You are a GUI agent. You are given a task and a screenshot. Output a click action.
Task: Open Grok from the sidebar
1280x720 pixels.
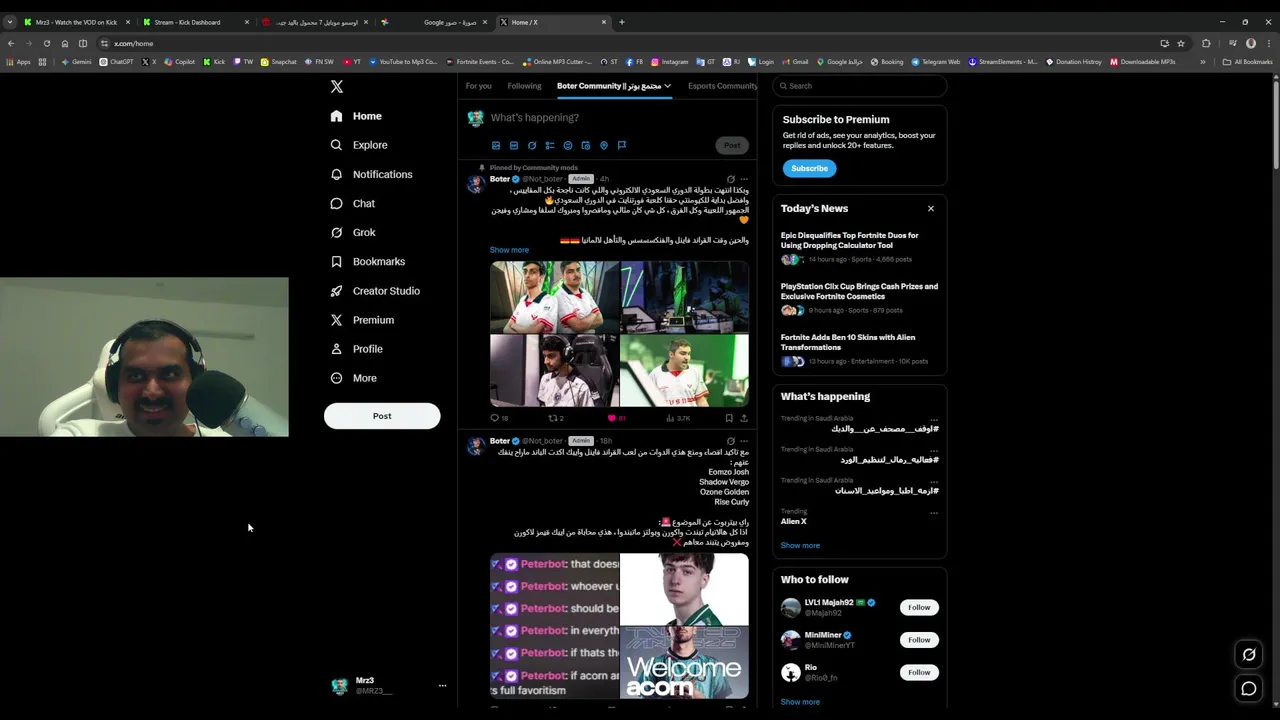tap(352, 232)
